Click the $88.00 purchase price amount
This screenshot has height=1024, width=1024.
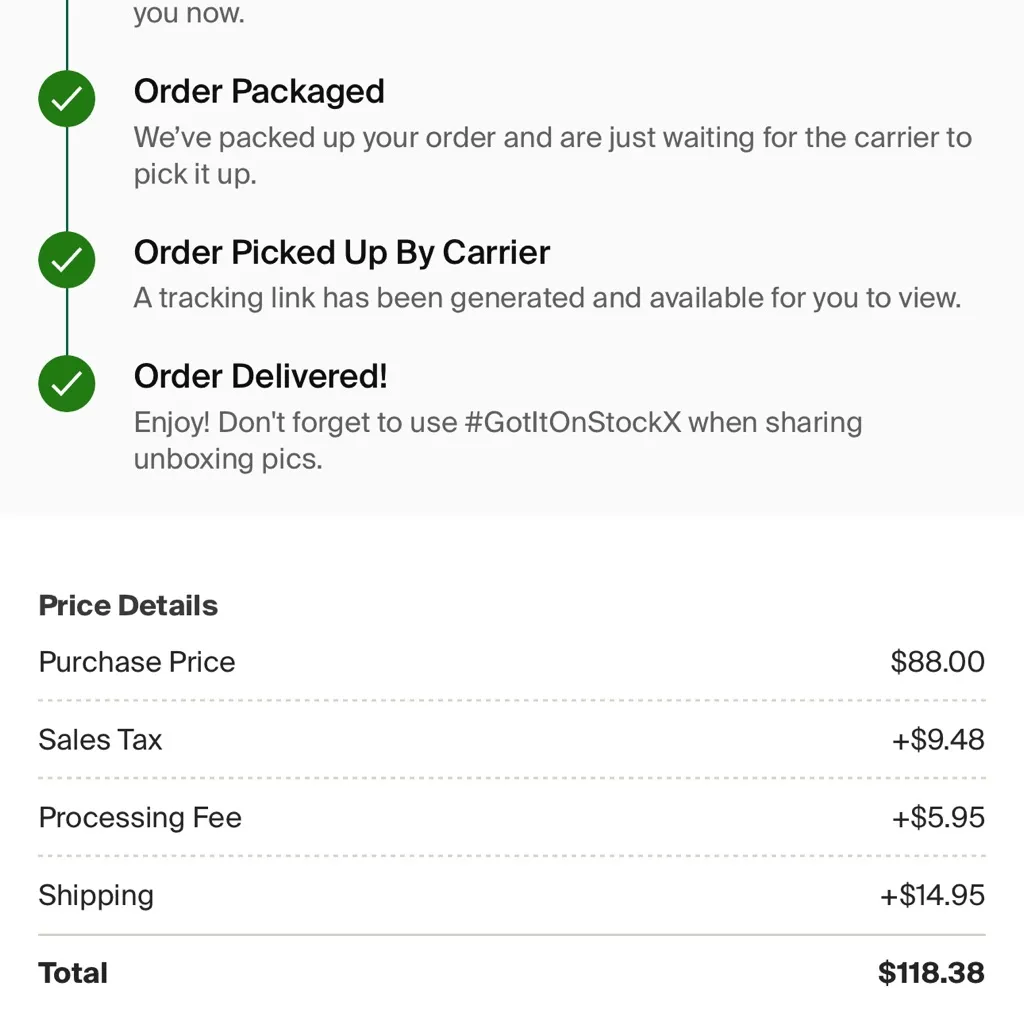(937, 662)
